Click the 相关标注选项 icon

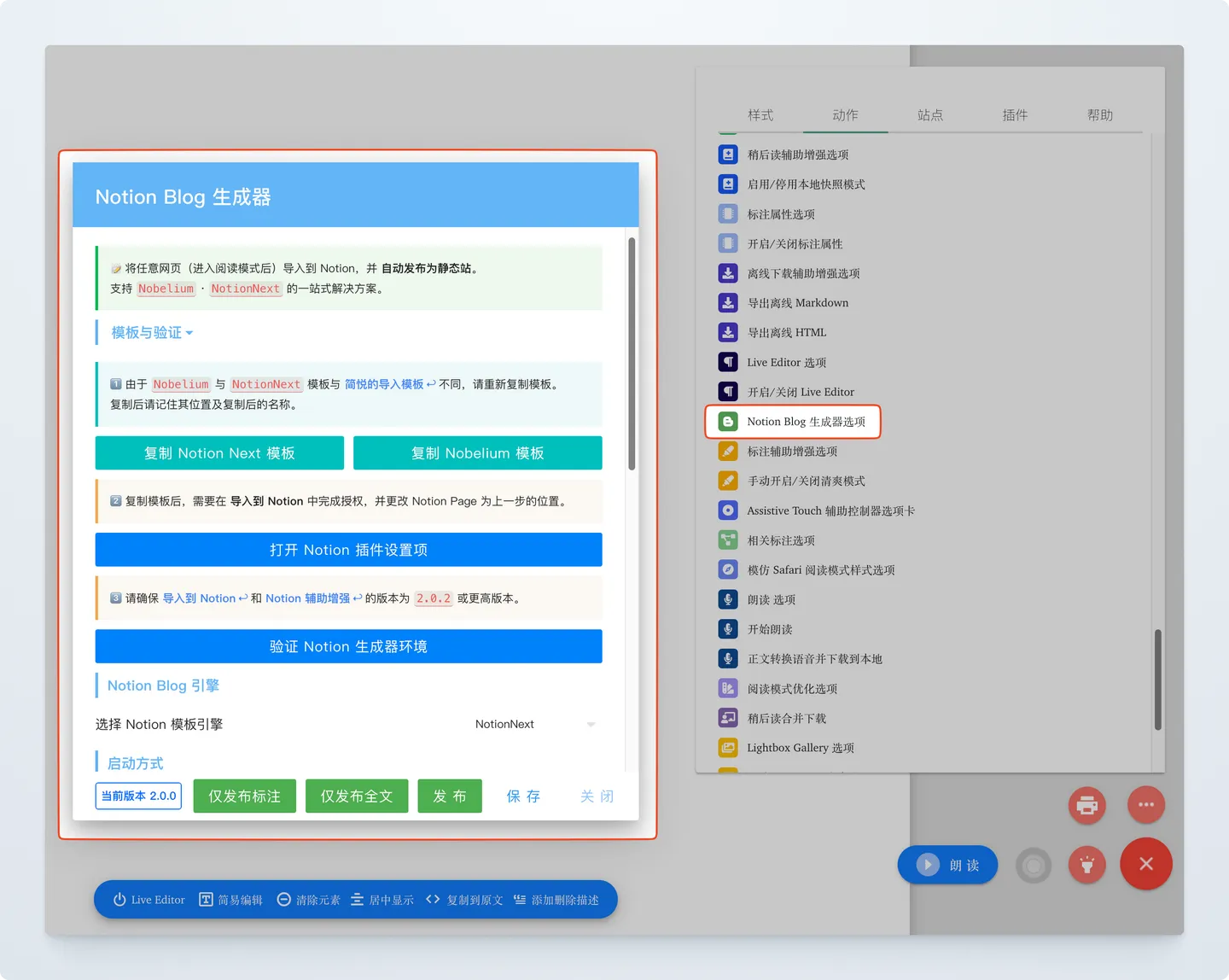click(728, 540)
